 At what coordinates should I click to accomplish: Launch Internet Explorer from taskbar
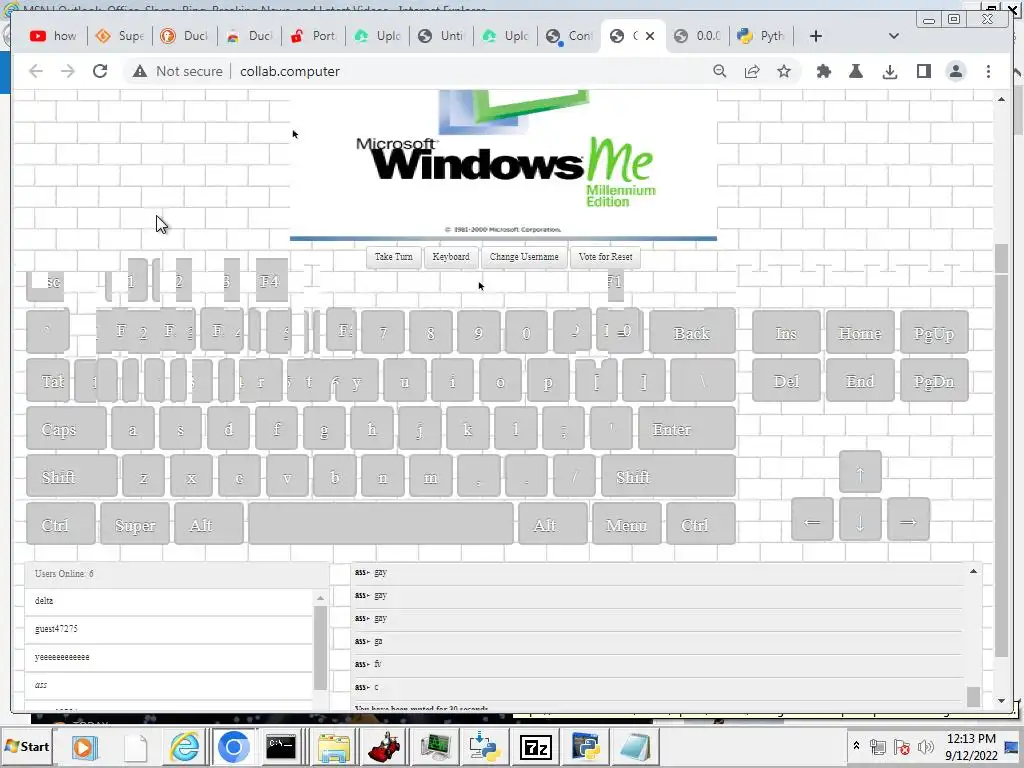point(184,746)
